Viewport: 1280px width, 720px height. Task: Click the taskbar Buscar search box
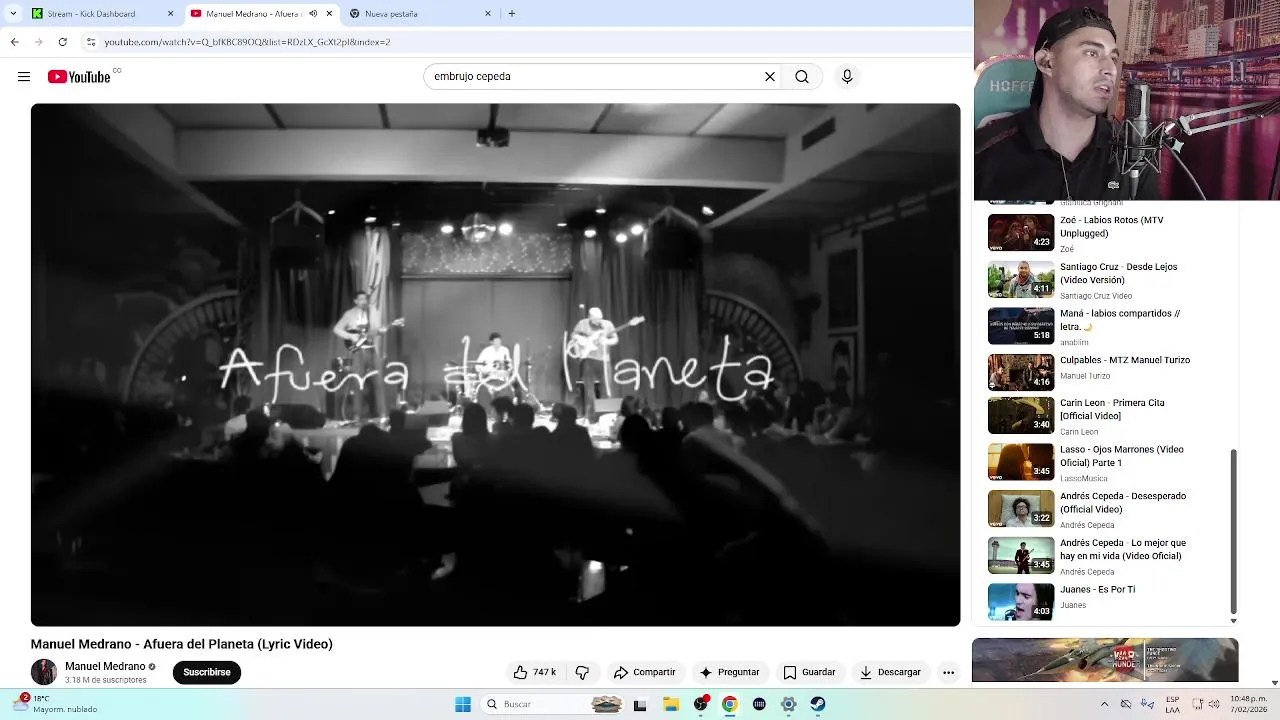coord(553,704)
